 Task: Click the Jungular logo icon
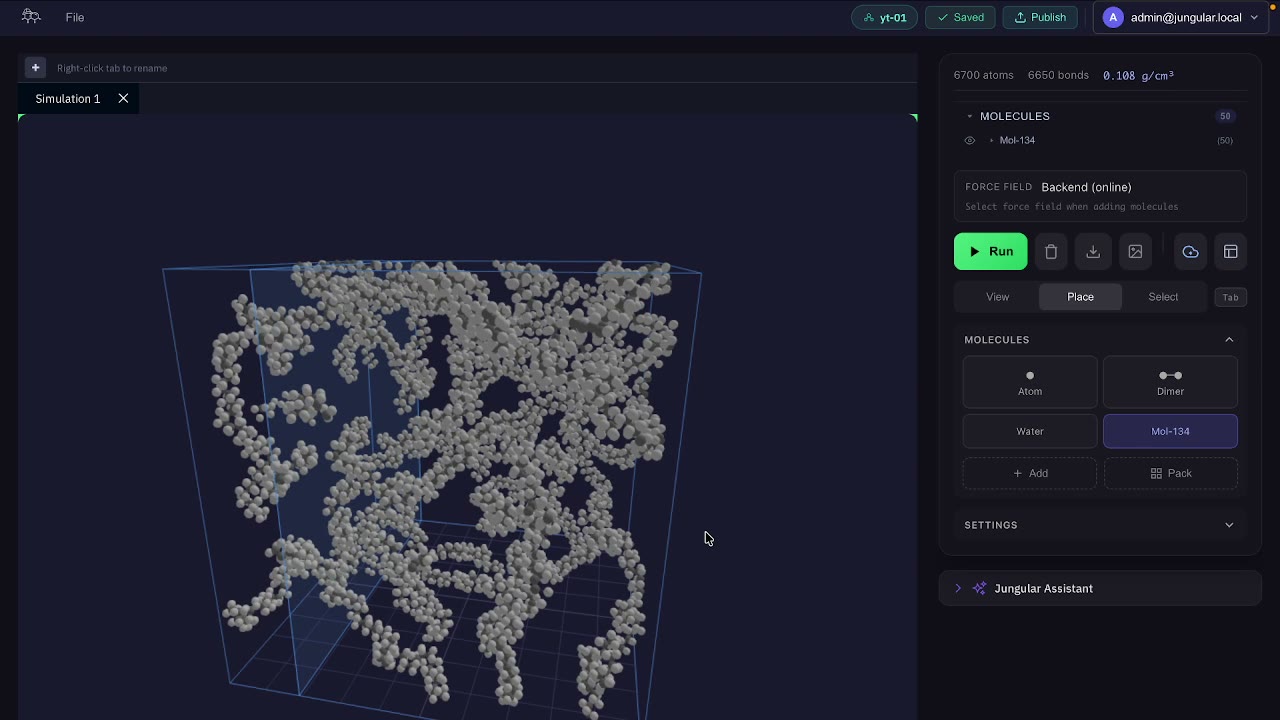coord(31,17)
